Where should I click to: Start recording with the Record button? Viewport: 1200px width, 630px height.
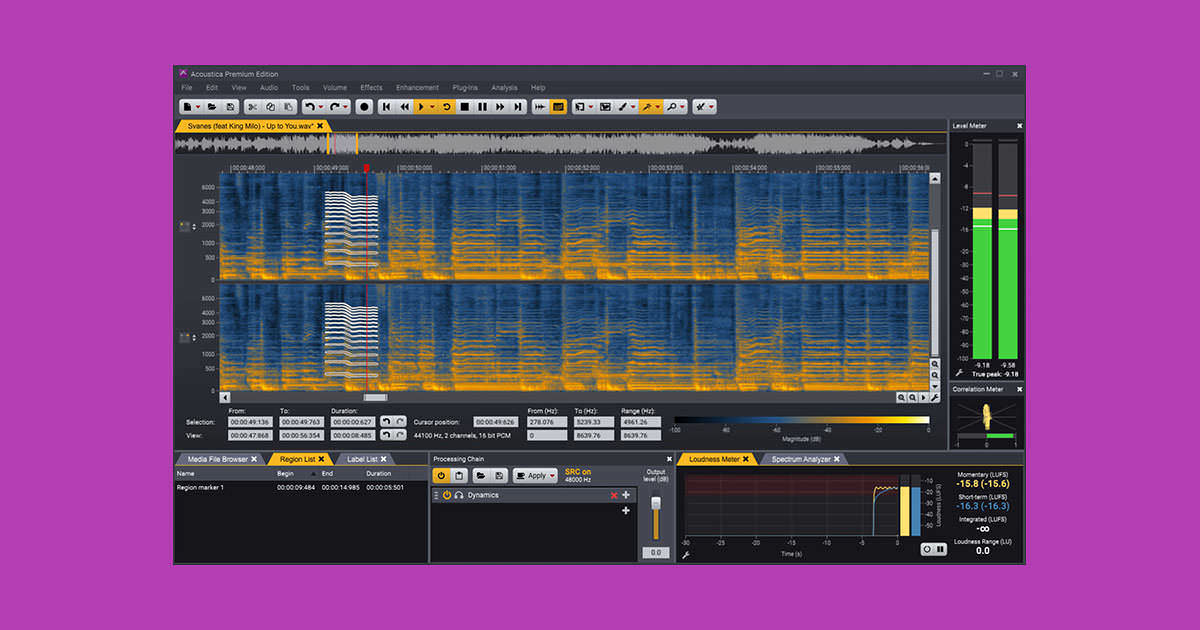point(365,106)
